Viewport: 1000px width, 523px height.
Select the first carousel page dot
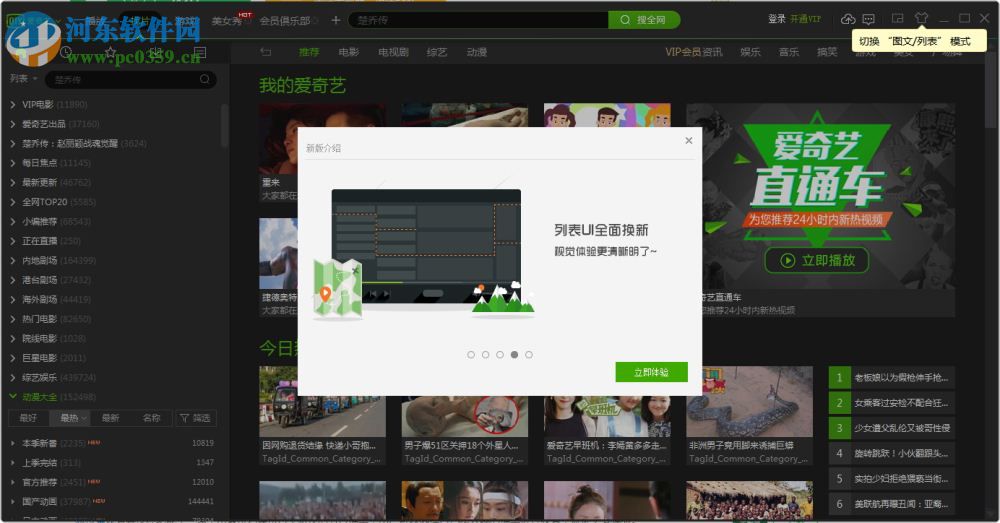471,355
